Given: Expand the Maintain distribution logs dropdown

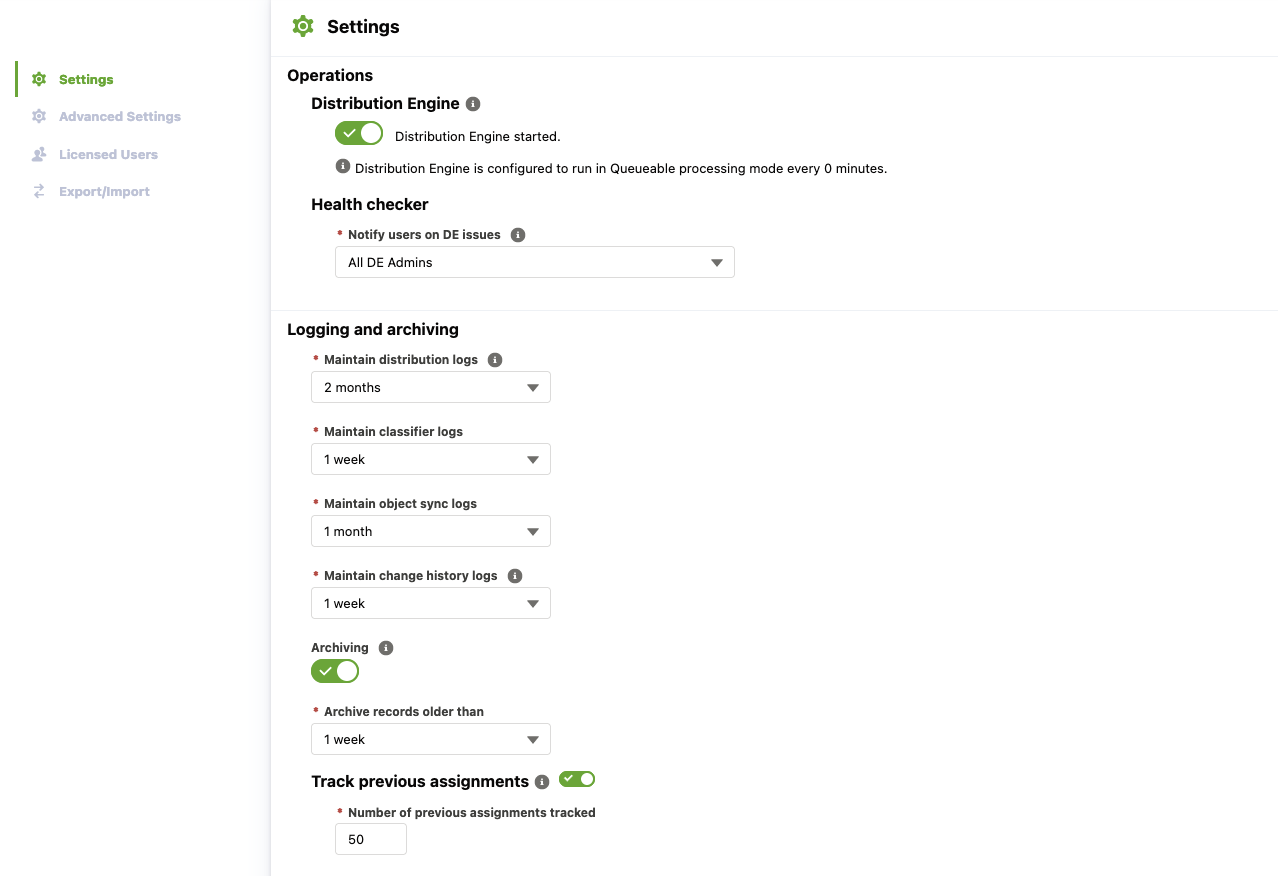Looking at the screenshot, I should point(431,387).
